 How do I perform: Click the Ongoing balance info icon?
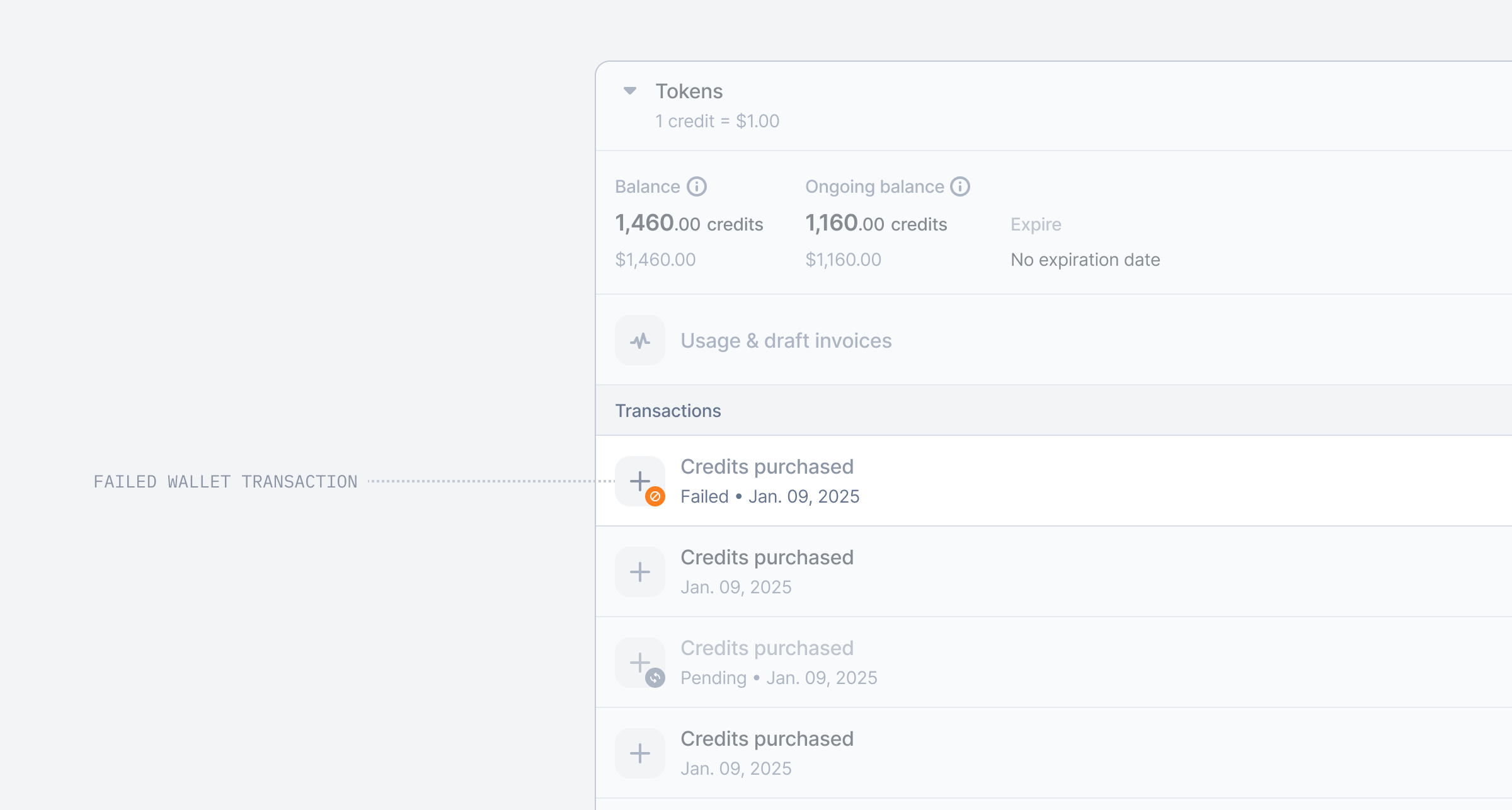pyautogui.click(x=959, y=186)
